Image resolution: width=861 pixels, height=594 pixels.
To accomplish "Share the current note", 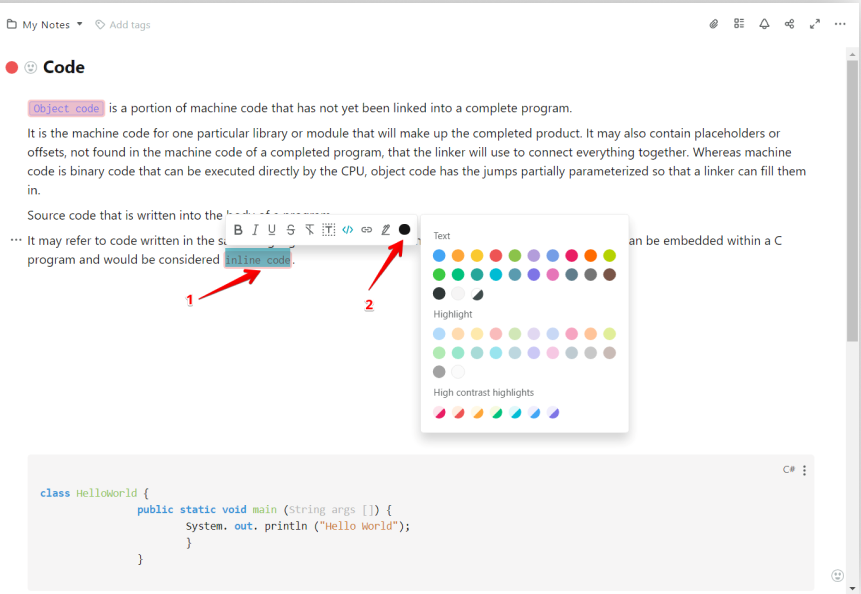I will click(788, 23).
